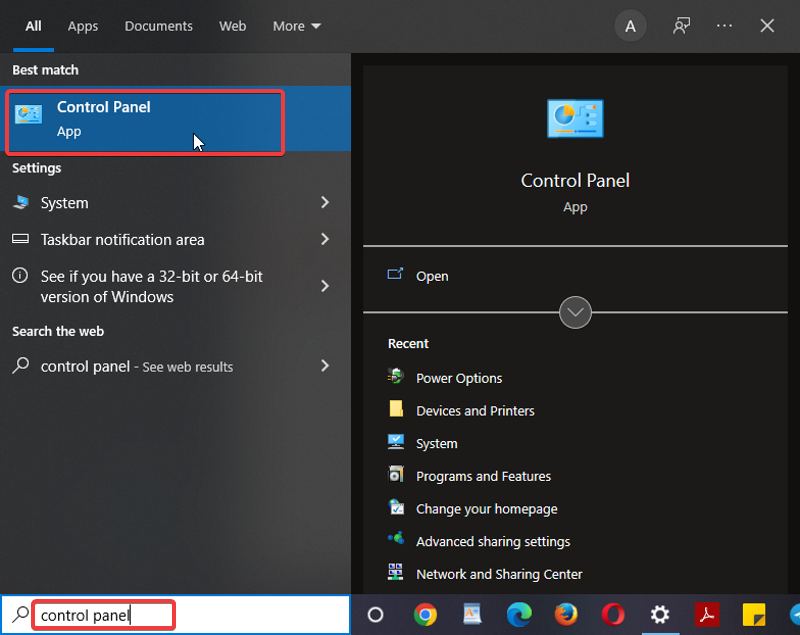
Task: Click the taskbar notification area icon
Action: (x=20, y=239)
